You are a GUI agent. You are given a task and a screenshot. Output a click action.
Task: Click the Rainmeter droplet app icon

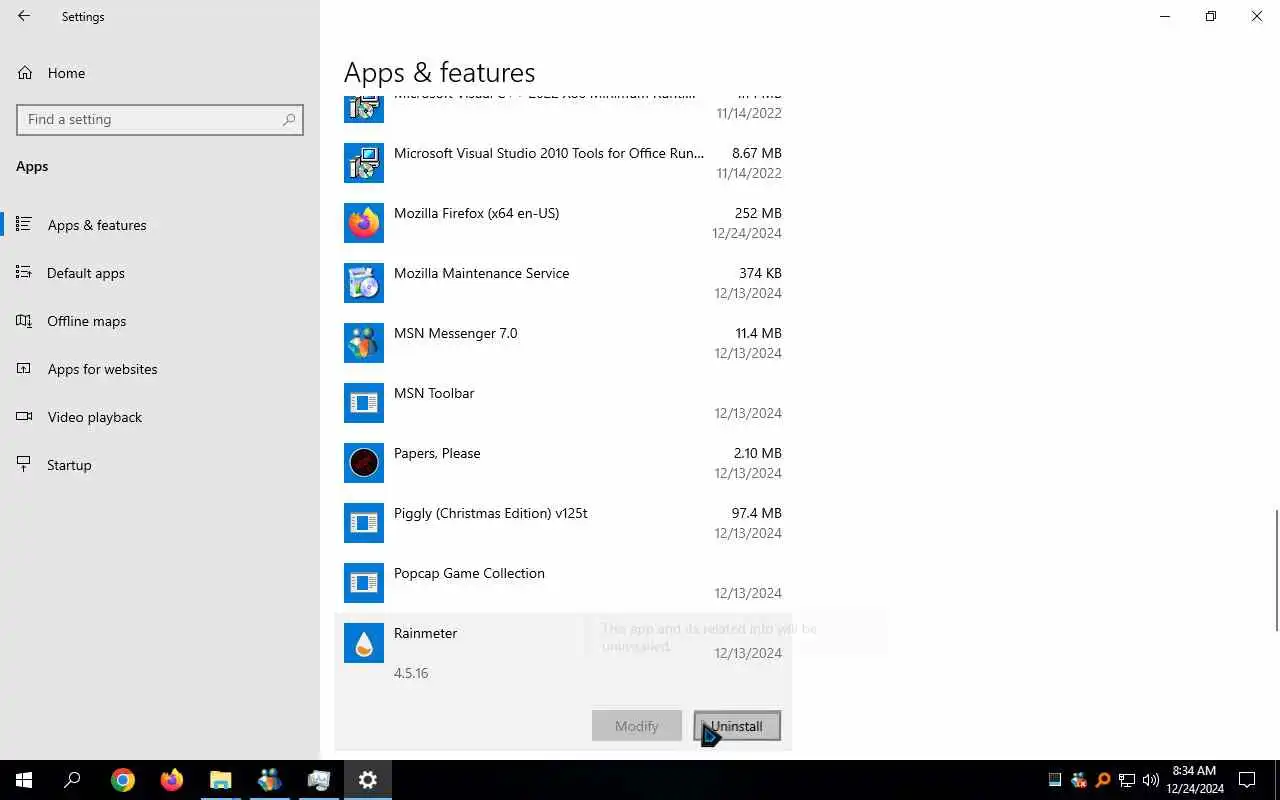(x=364, y=643)
